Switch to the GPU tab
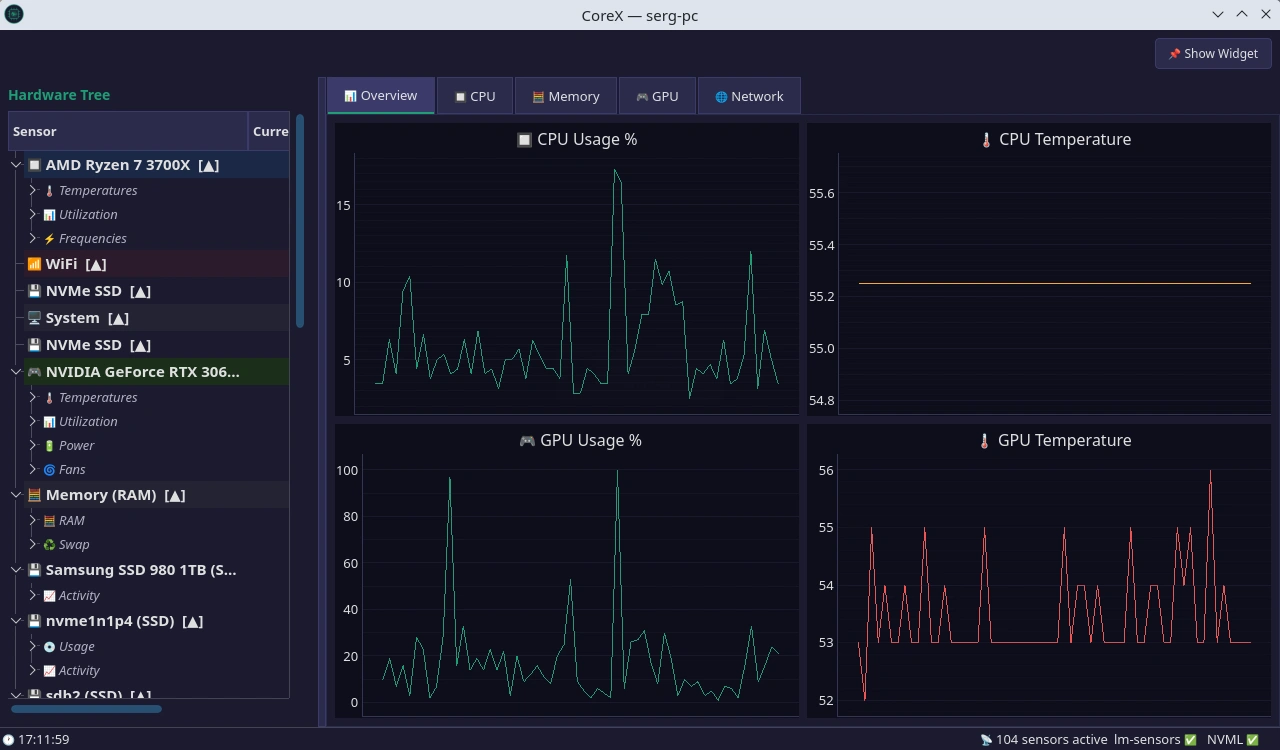The width and height of the screenshot is (1280, 750). click(656, 96)
